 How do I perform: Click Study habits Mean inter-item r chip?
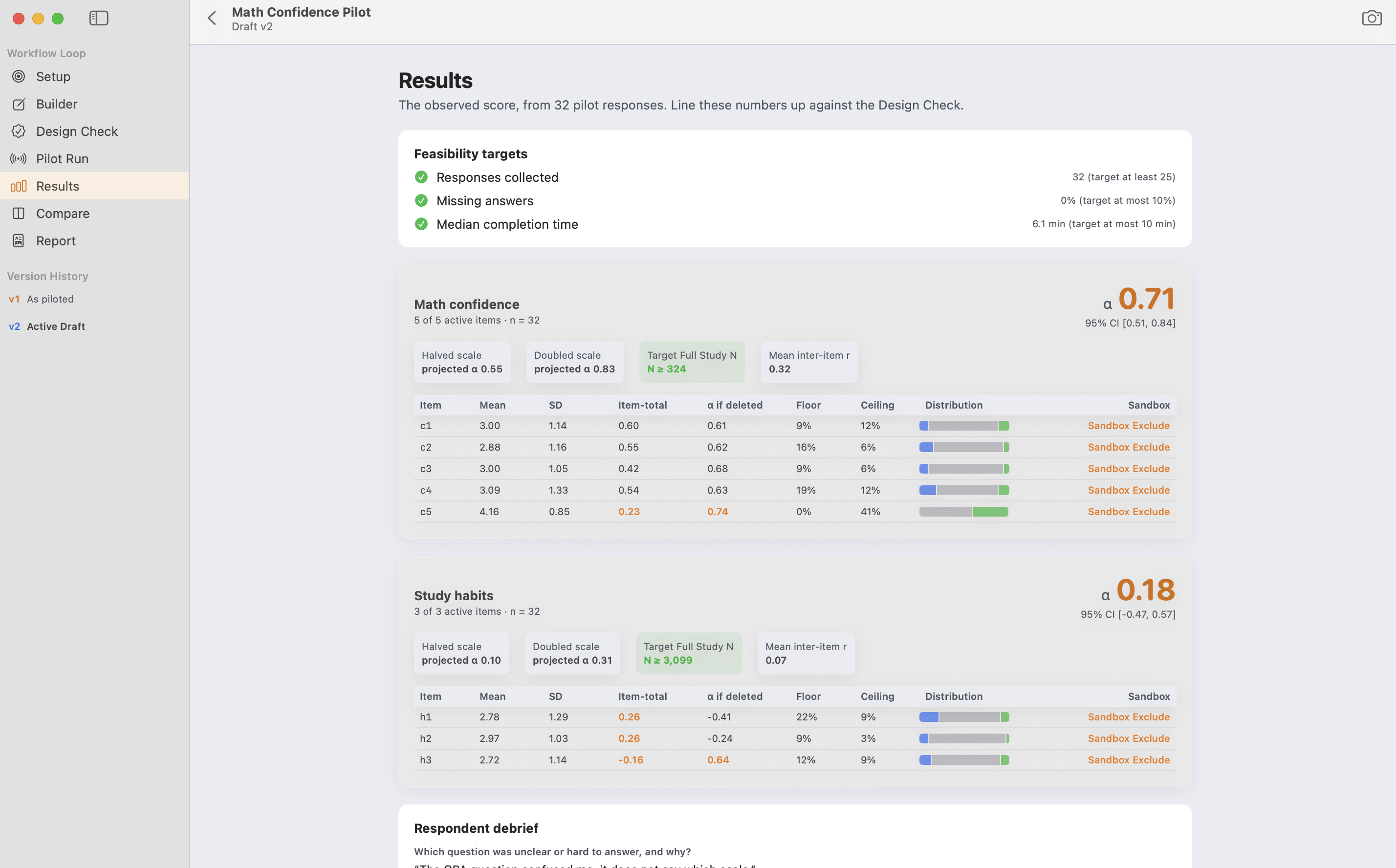[806, 653]
